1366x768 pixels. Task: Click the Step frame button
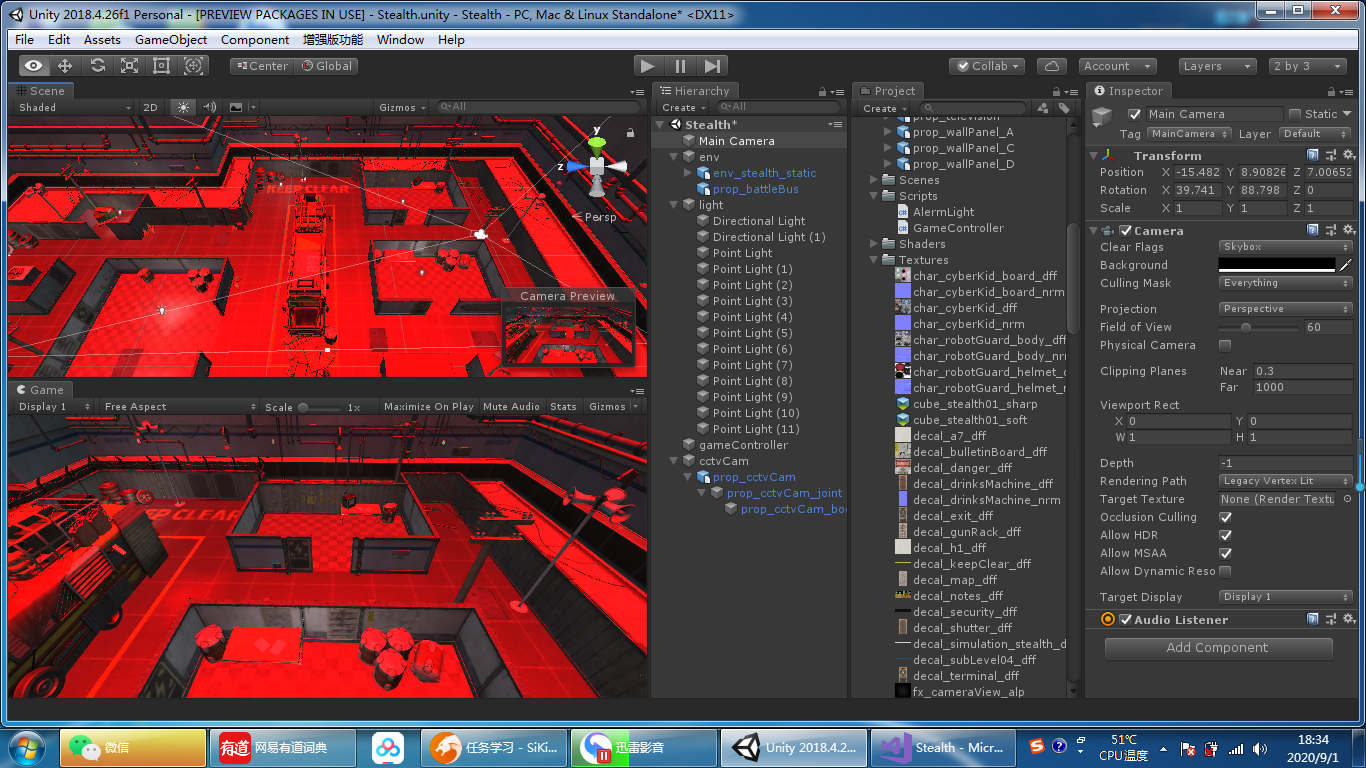[711, 66]
